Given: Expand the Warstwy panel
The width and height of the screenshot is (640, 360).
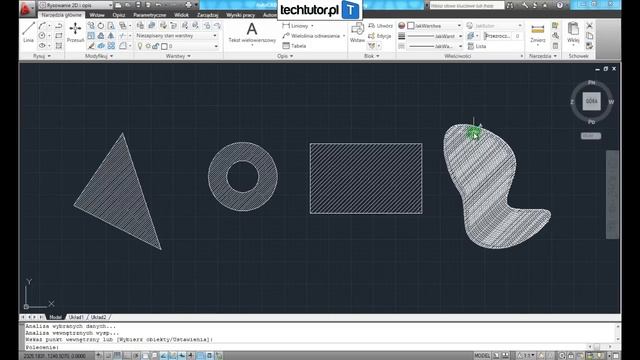Looking at the screenshot, I should (x=178, y=56).
